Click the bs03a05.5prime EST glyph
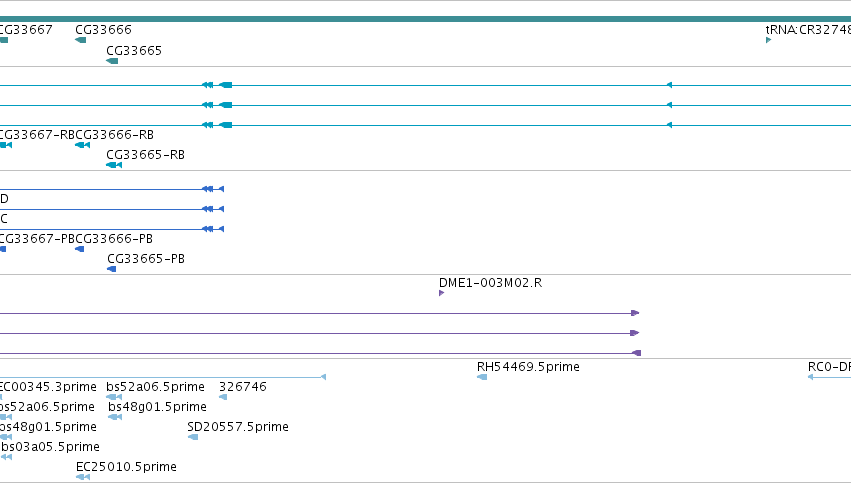This screenshot has width=851, height=483. [6, 457]
